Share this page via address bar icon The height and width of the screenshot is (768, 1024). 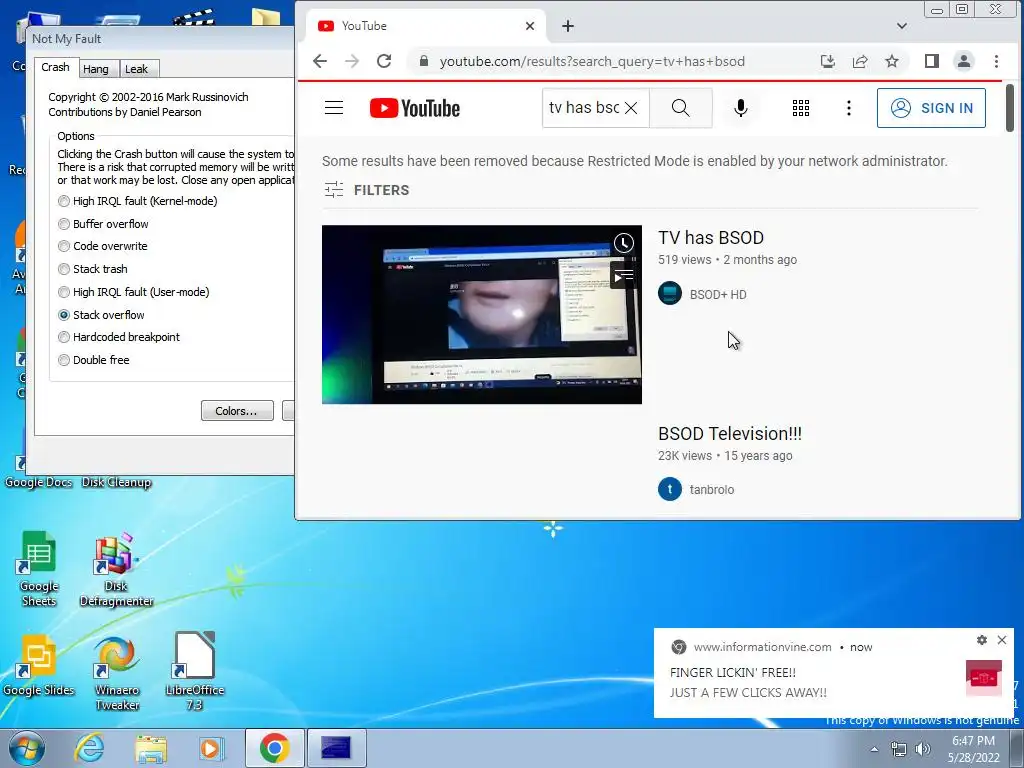coord(860,61)
